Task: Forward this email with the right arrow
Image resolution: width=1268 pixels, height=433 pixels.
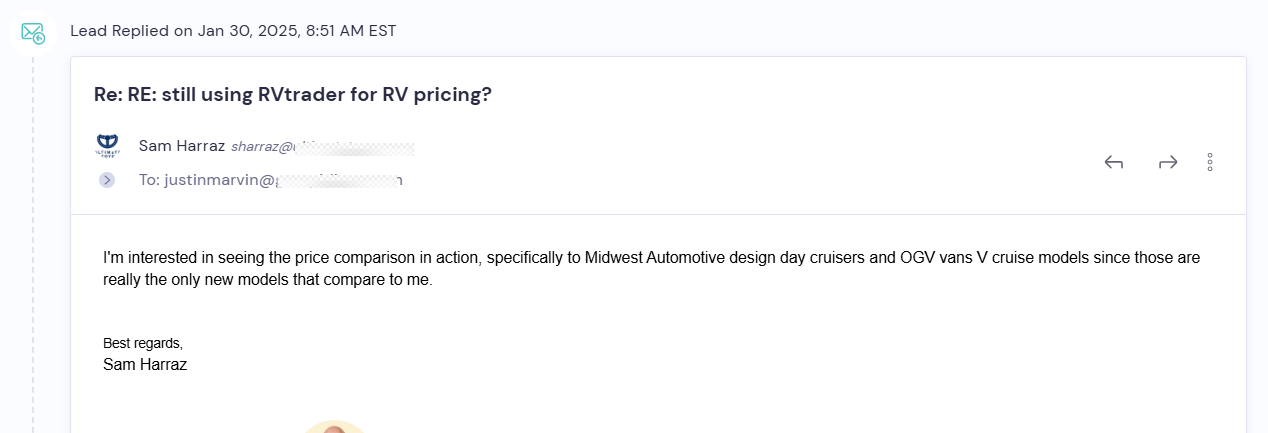Action: pos(1168,162)
